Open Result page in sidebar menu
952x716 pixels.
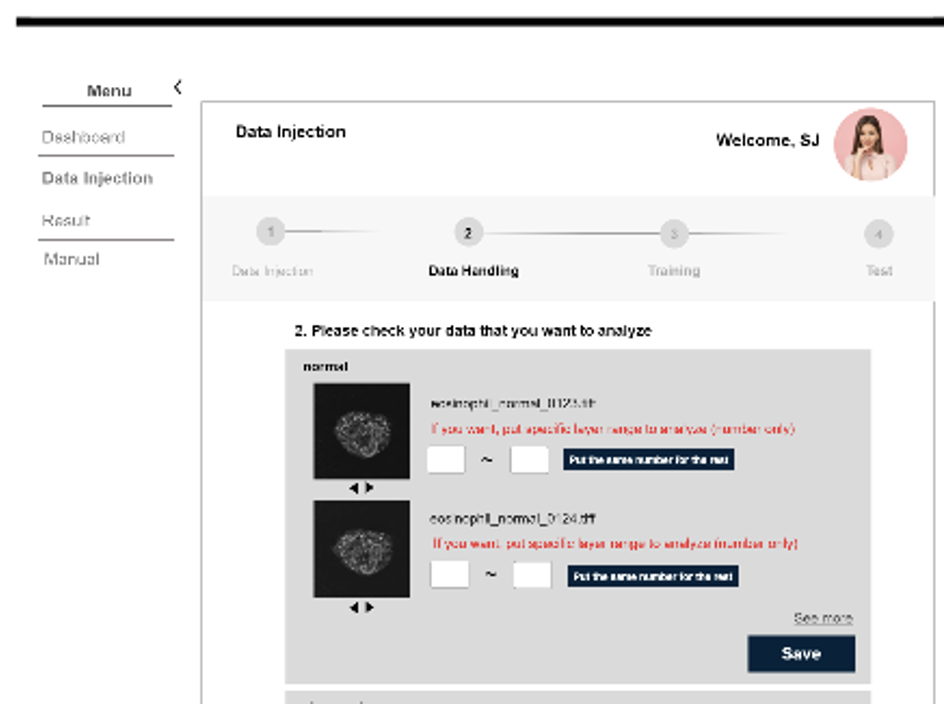pos(66,220)
